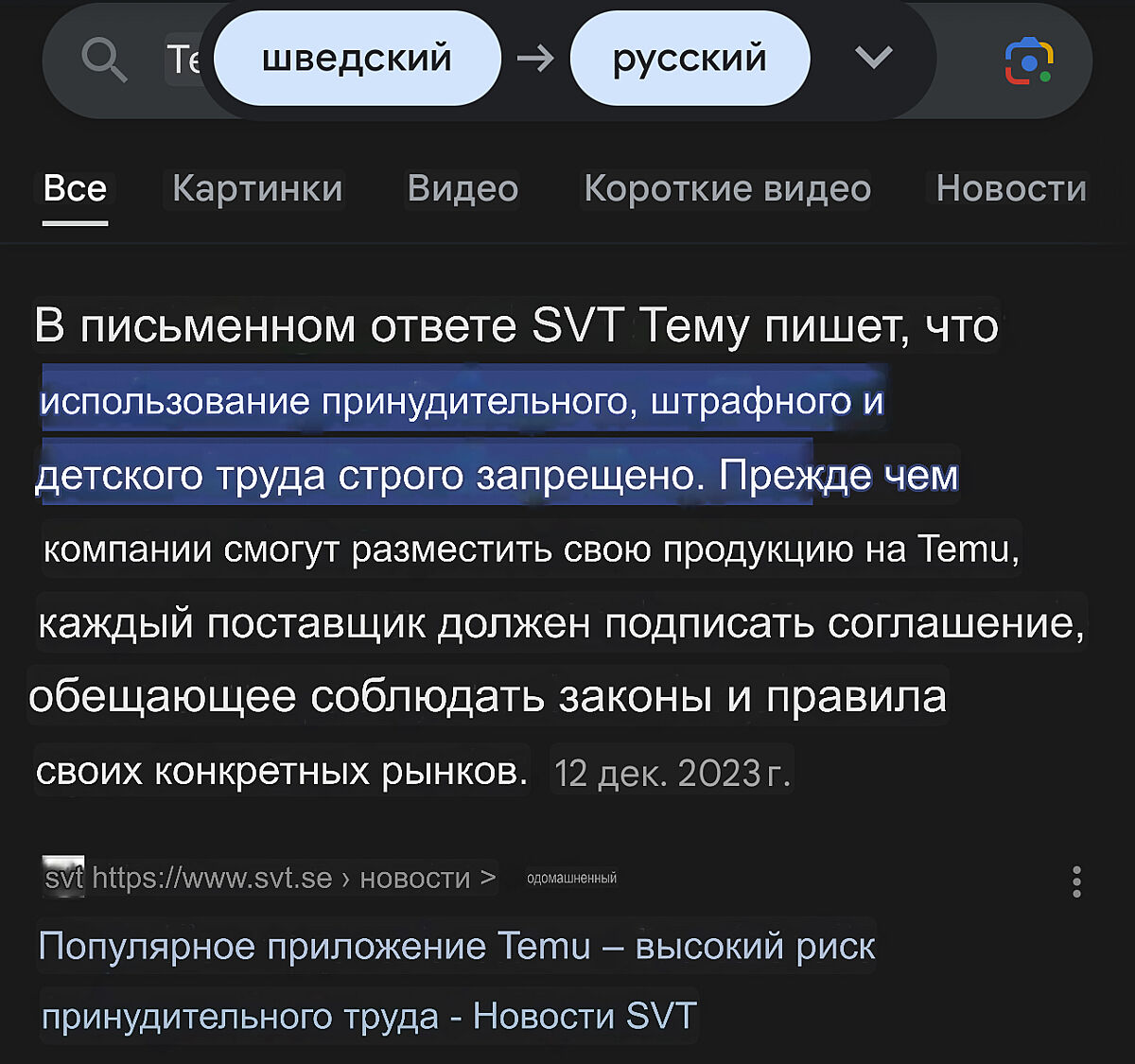Viewport: 1135px width, 1064px height.
Task: Open the three-dot menu for svt result
Action: tap(1076, 881)
